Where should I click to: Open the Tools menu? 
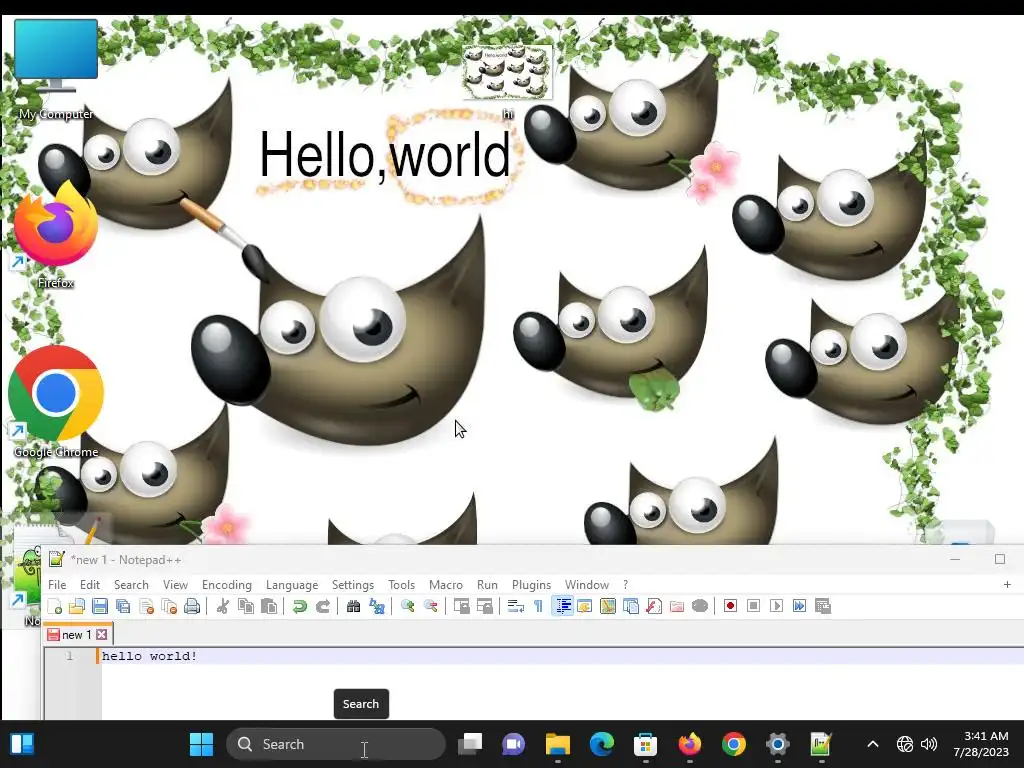point(401,584)
